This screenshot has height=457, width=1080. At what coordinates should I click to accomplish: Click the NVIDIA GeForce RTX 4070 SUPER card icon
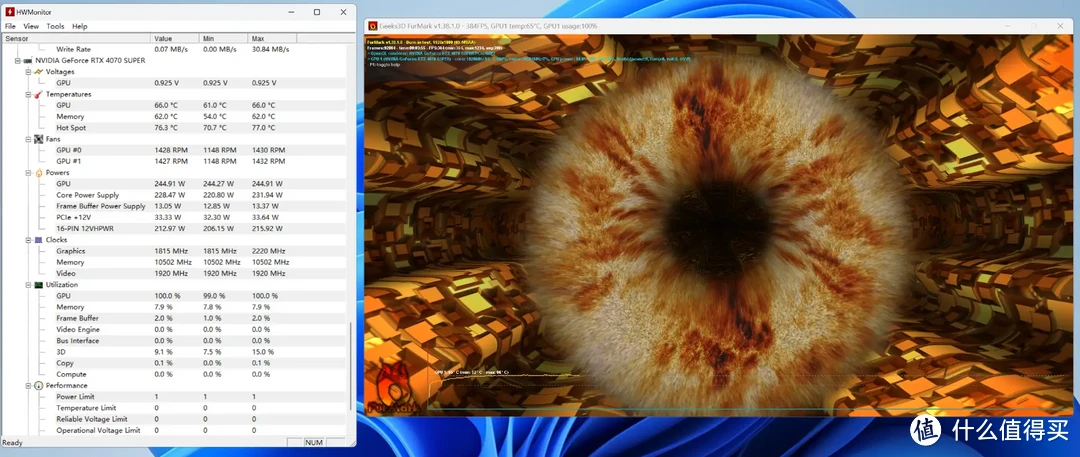point(28,61)
